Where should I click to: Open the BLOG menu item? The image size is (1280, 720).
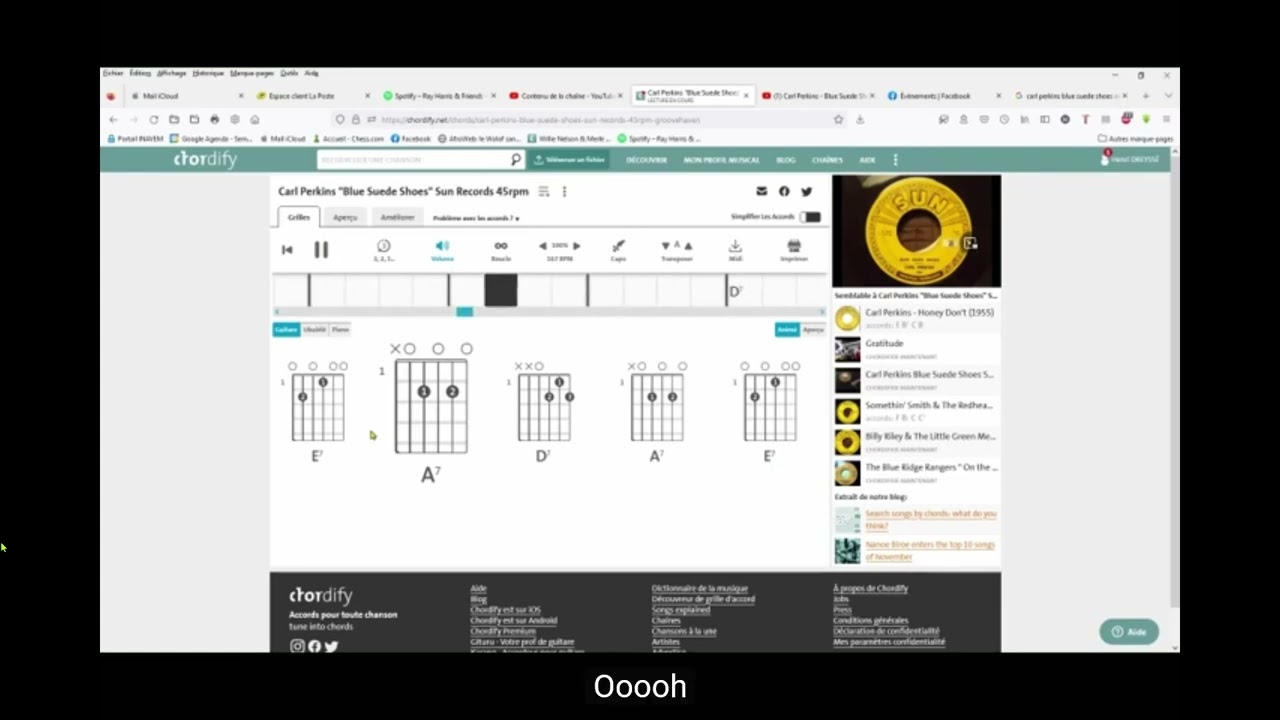pyautogui.click(x=786, y=160)
